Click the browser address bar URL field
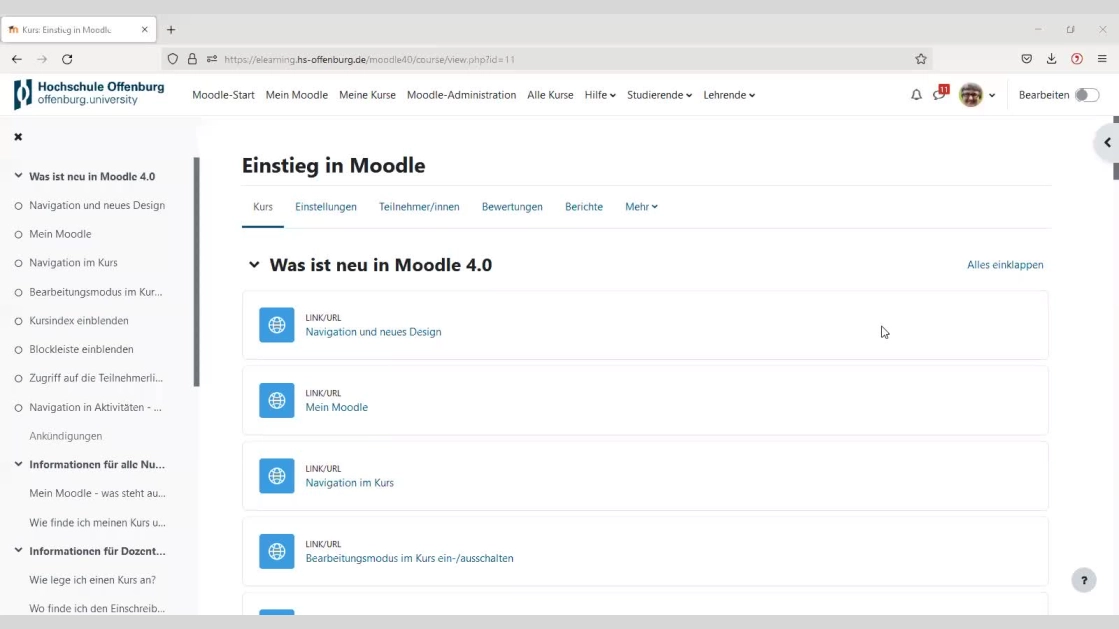This screenshot has height=629, width=1119. (560, 59)
